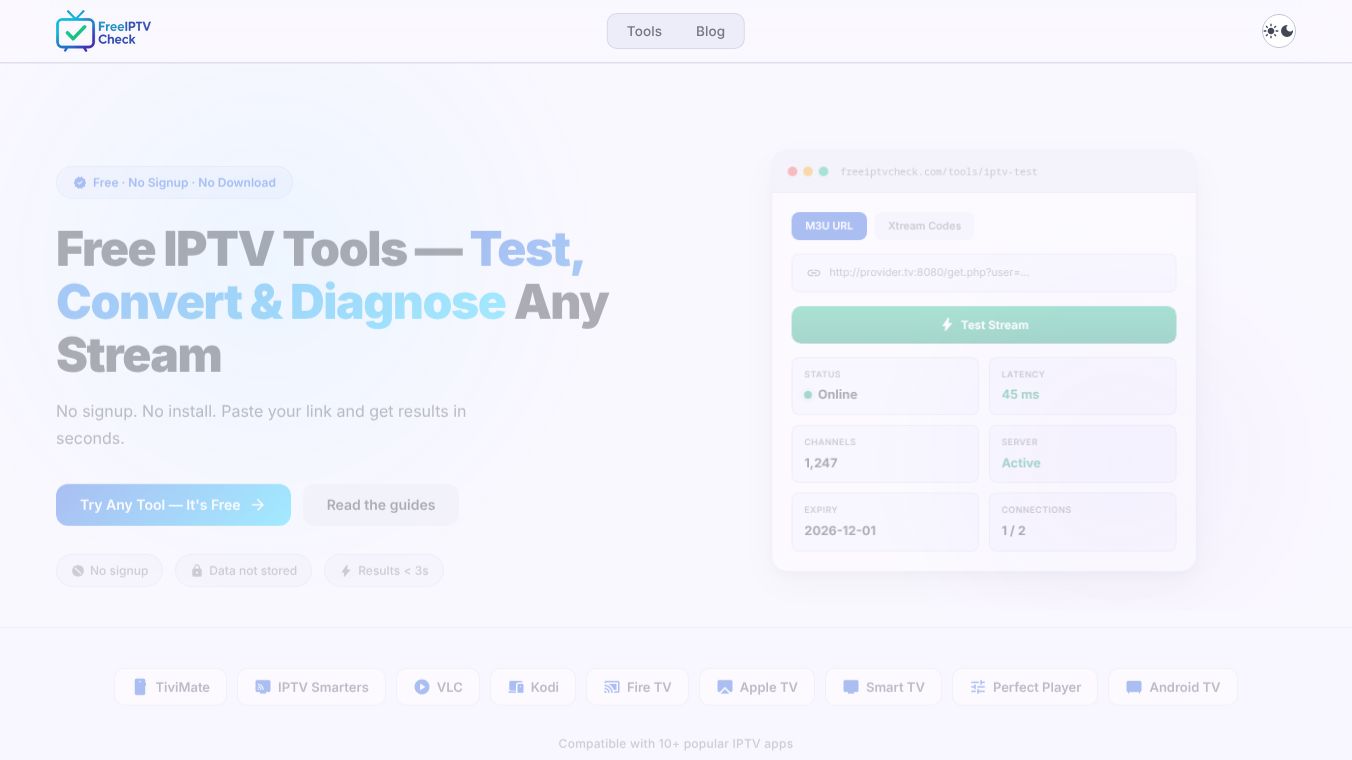The height and width of the screenshot is (760, 1352).
Task: Click the Kodi app icon
Action: tap(516, 687)
